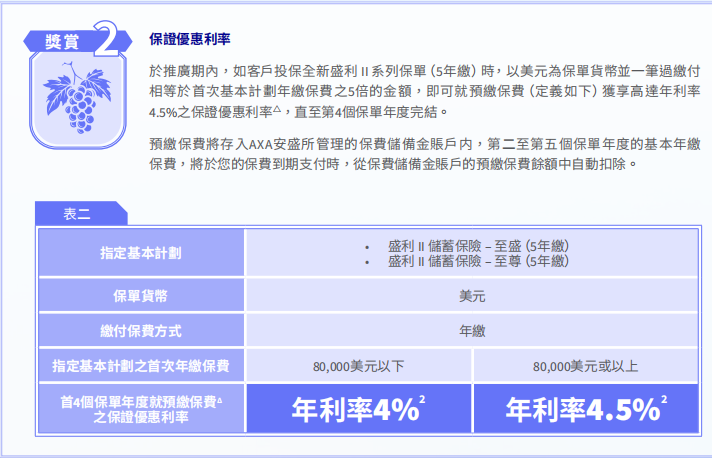712x458 pixels.
Task: Click the 年繳 payment mode cell
Action: coord(472,331)
